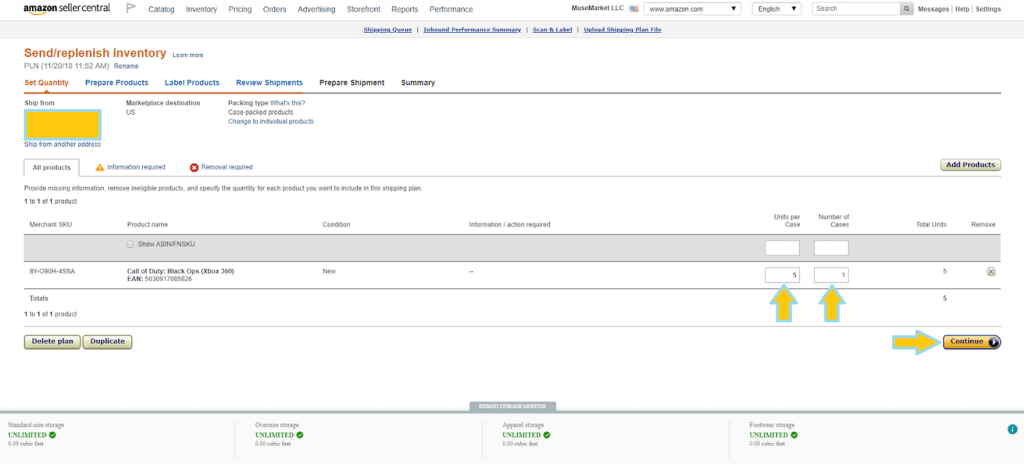Toggle the Show ASIN/FNSKU checkbox
The image size is (1024, 464).
coord(131,244)
